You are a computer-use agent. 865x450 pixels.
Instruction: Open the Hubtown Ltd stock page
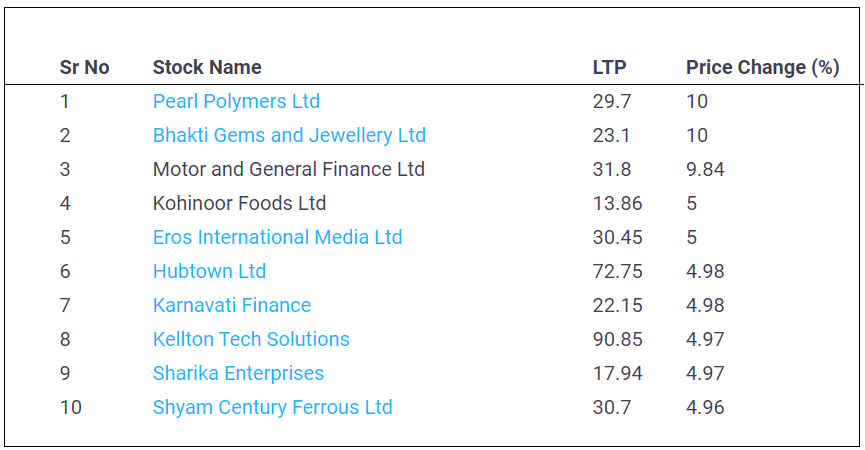click(x=209, y=271)
